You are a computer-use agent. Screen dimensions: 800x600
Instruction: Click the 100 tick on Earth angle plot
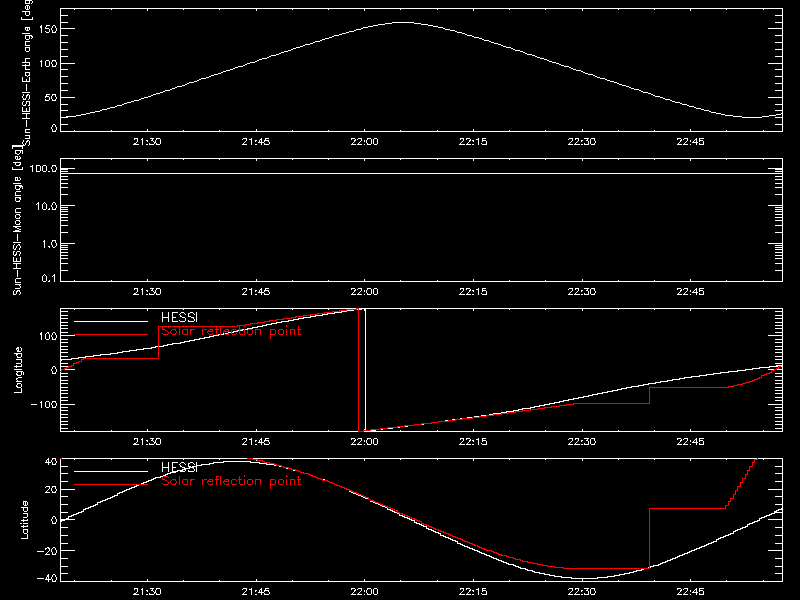(x=48, y=64)
